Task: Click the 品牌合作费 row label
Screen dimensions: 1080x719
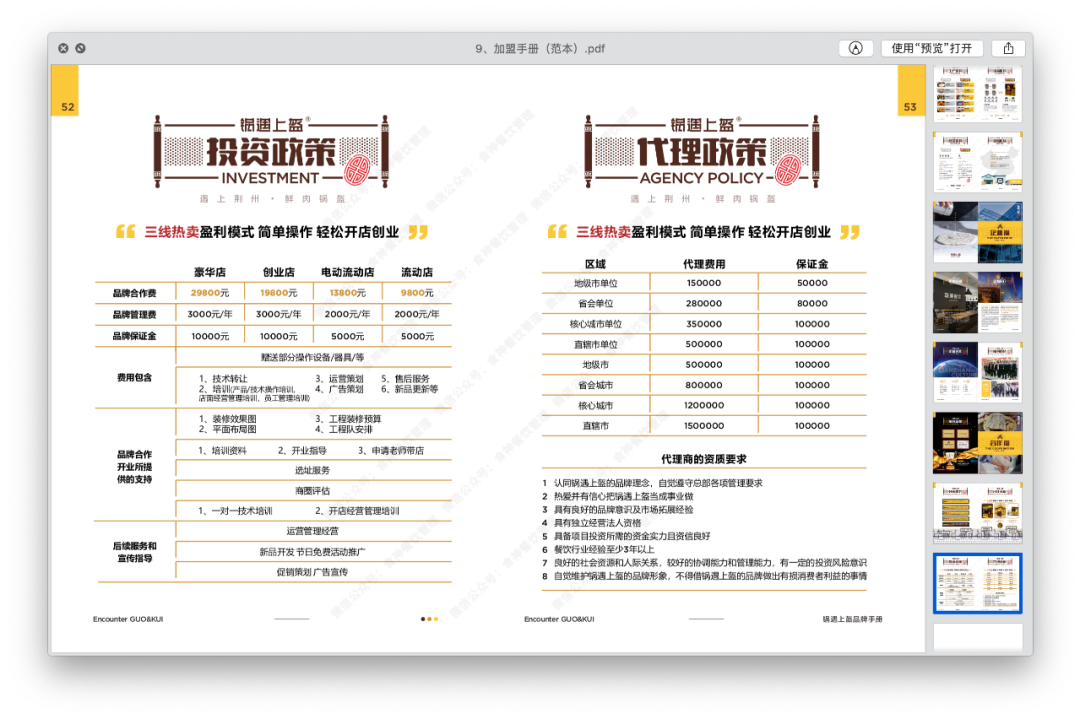Action: pos(134,293)
